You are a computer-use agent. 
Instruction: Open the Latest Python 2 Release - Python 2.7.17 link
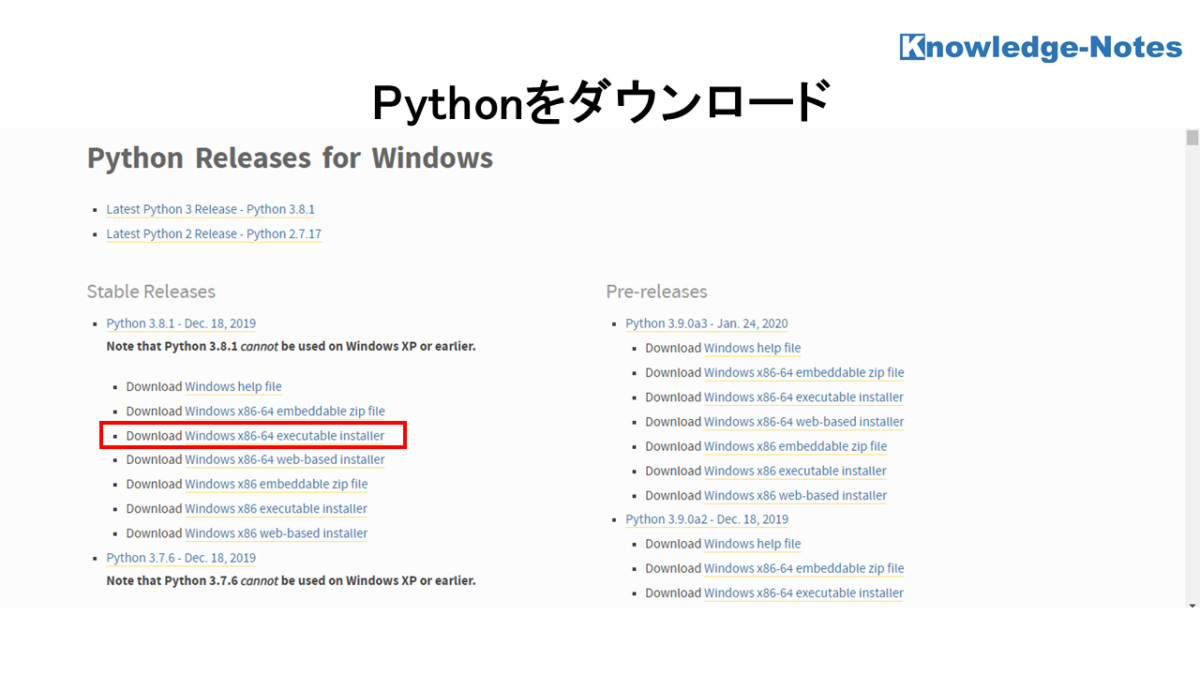point(214,234)
